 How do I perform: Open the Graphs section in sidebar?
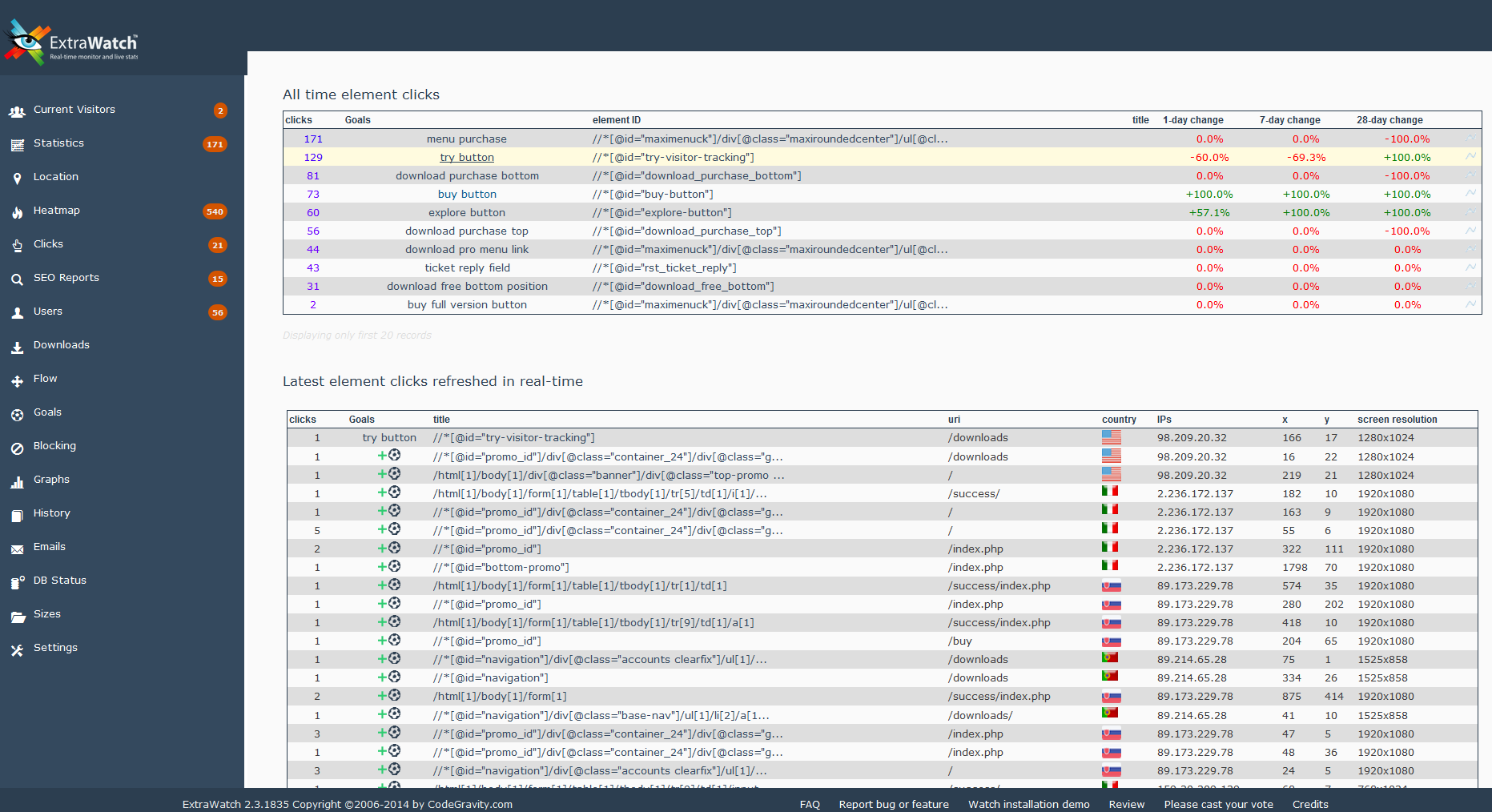click(51, 480)
